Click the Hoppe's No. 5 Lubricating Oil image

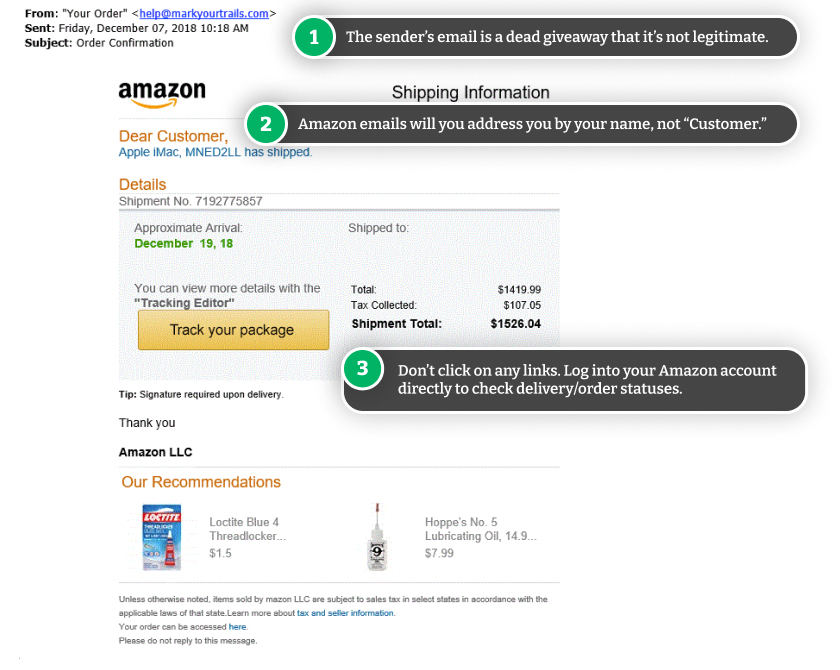click(x=377, y=537)
